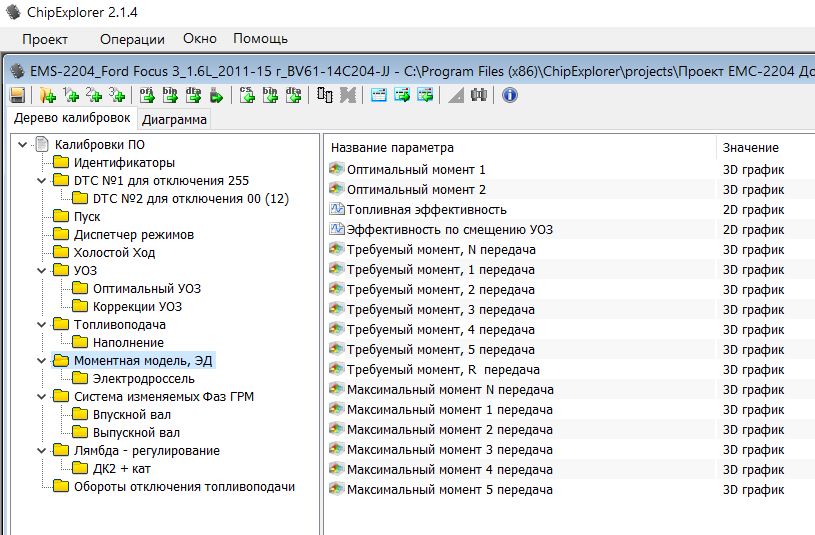Image resolution: width=815 pixels, height=535 pixels.
Task: Click the blue info icon in toolbar
Action: pos(510,95)
